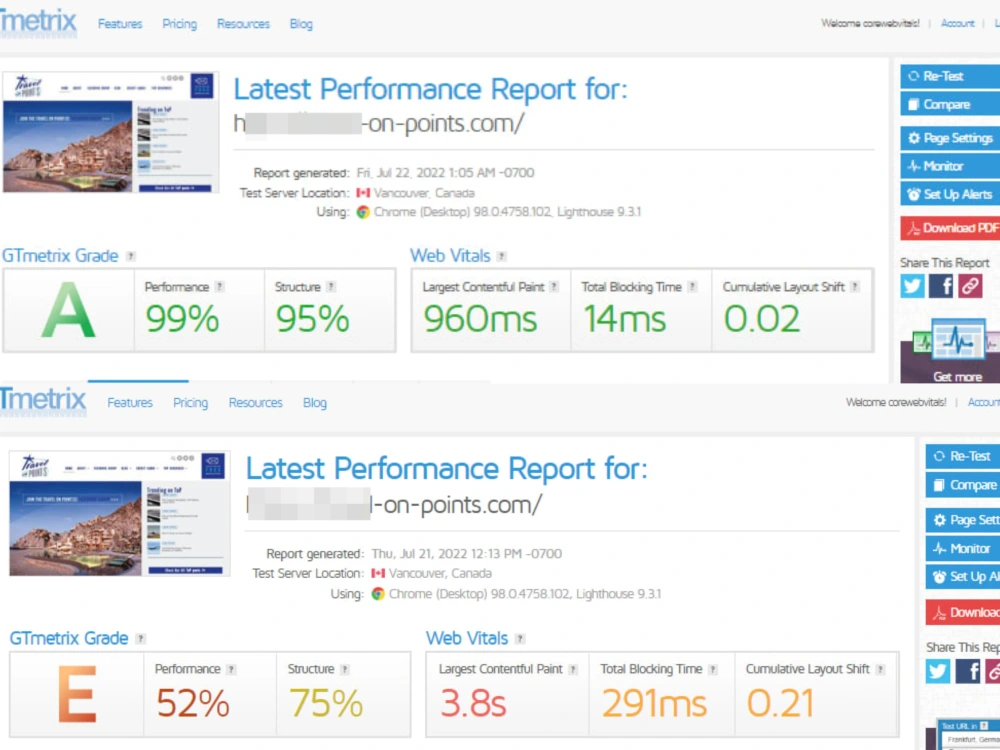
Task: Click the 99% Performance value
Action: pyautogui.click(x=182, y=319)
